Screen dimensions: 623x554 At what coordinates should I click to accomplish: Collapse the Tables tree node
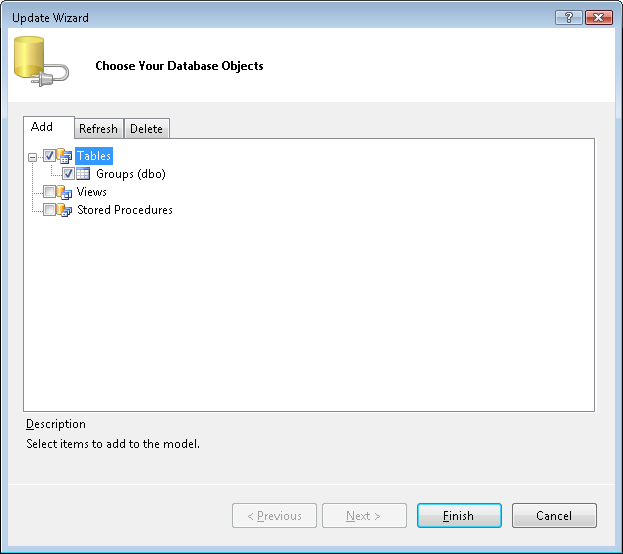pyautogui.click(x=33, y=157)
